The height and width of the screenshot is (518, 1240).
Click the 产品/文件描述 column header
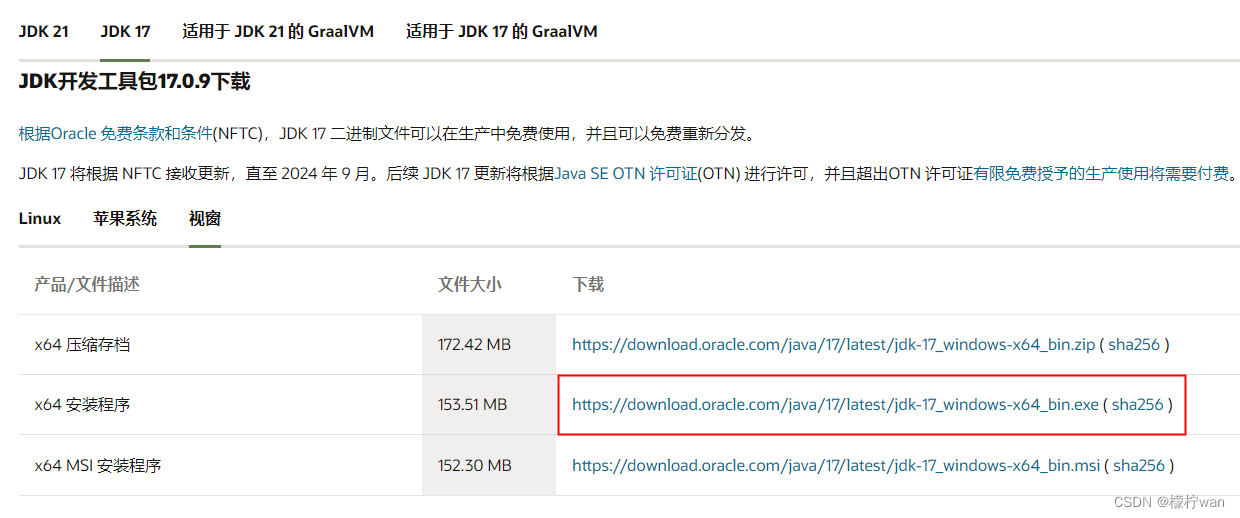pyautogui.click(x=87, y=284)
